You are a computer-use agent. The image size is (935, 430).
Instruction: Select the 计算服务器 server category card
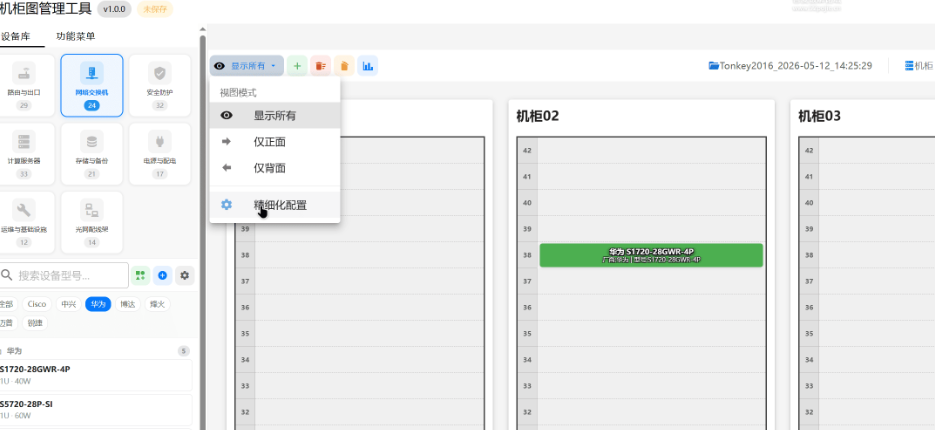click(x=24, y=154)
